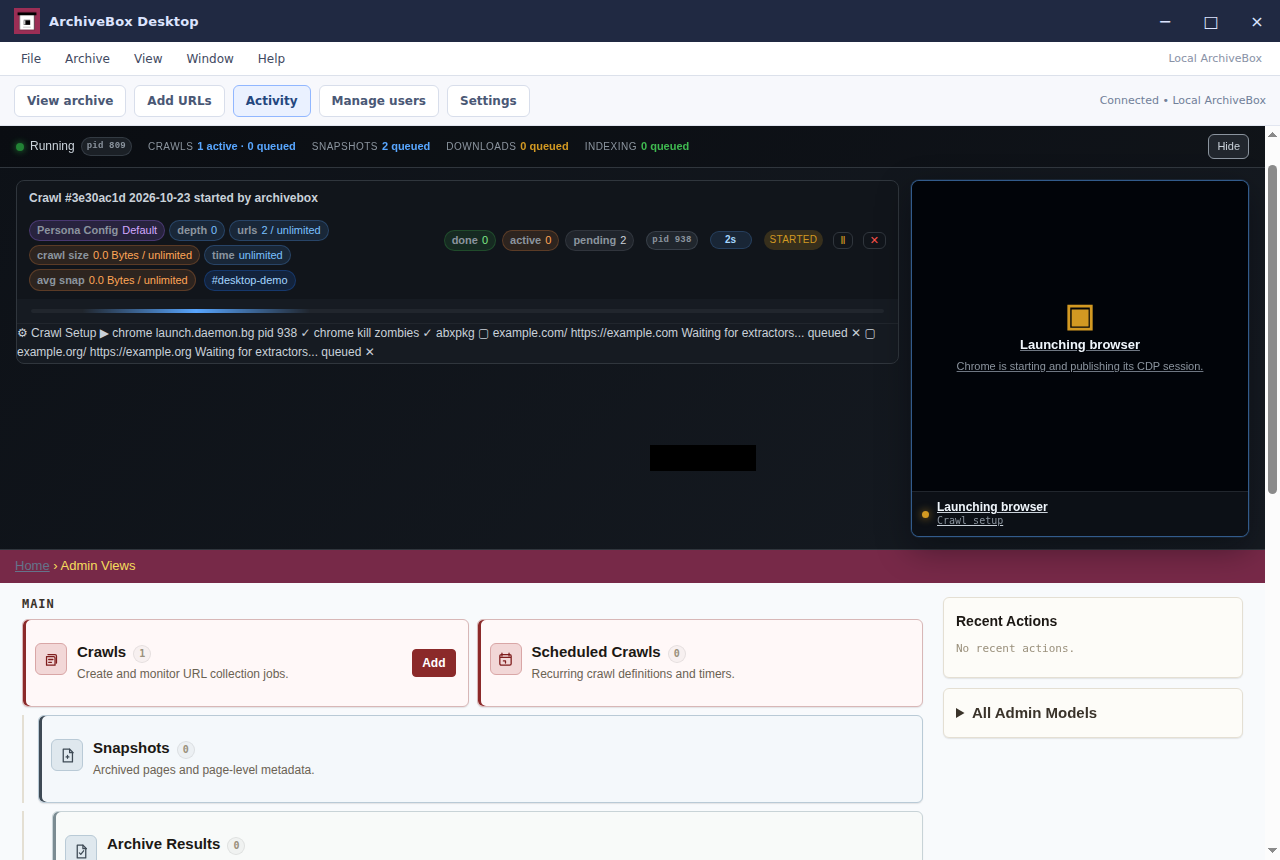1280x860 pixels.
Task: Click the vertical page scrollbar
Action: (1272, 329)
